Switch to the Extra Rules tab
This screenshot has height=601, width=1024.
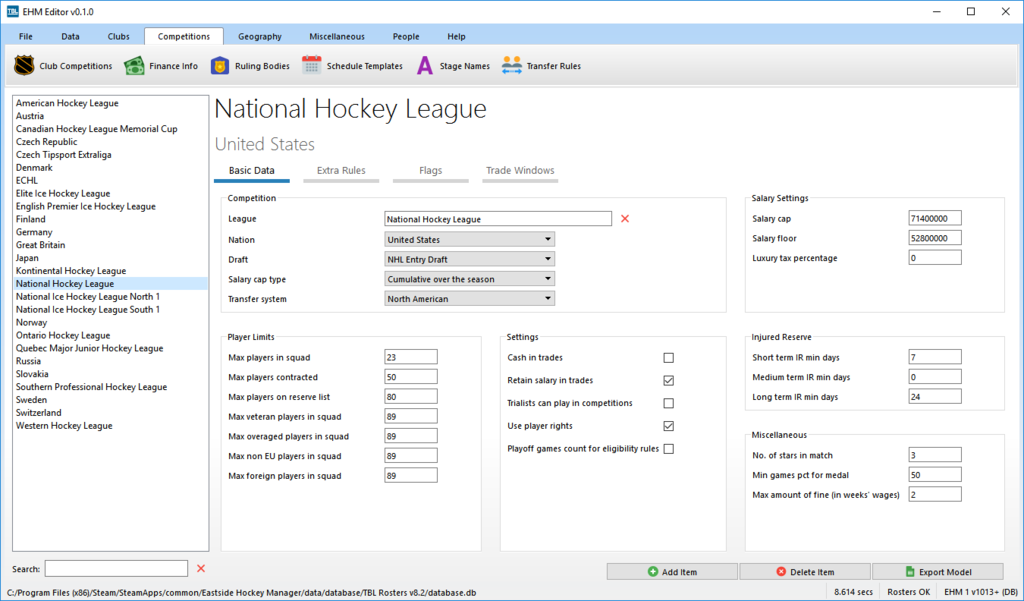pos(341,171)
